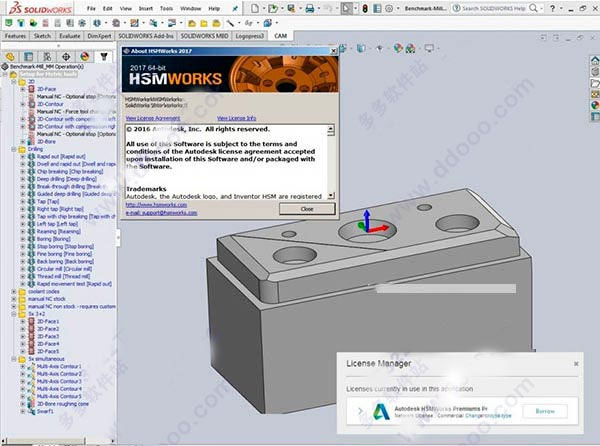Click Close in About HSMWorks dialog
This screenshot has height=446, width=600.
pyautogui.click(x=307, y=209)
